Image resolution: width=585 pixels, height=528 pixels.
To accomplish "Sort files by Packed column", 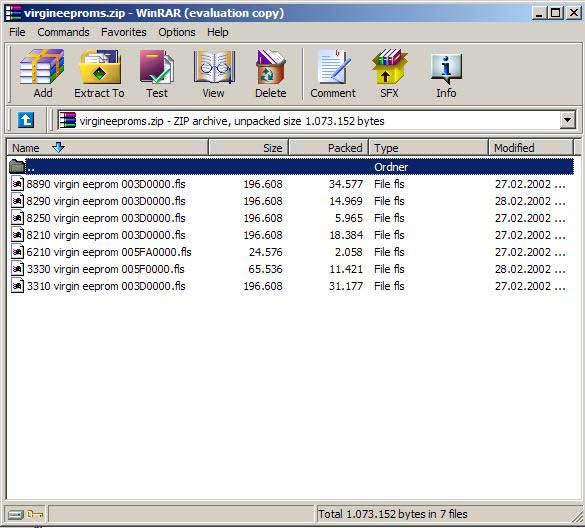I will 329,148.
